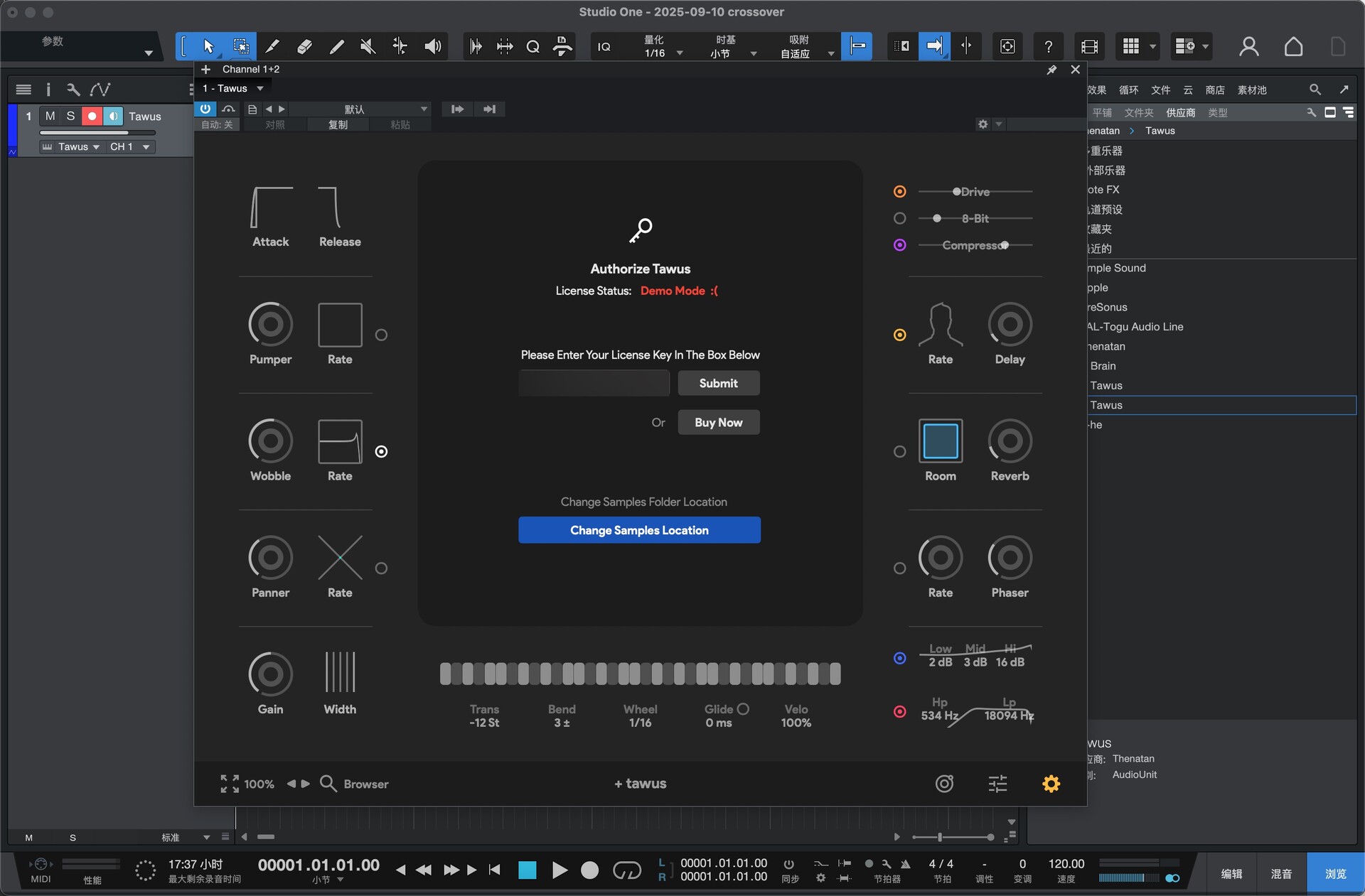Toggle the Wobble enable radio

point(381,451)
